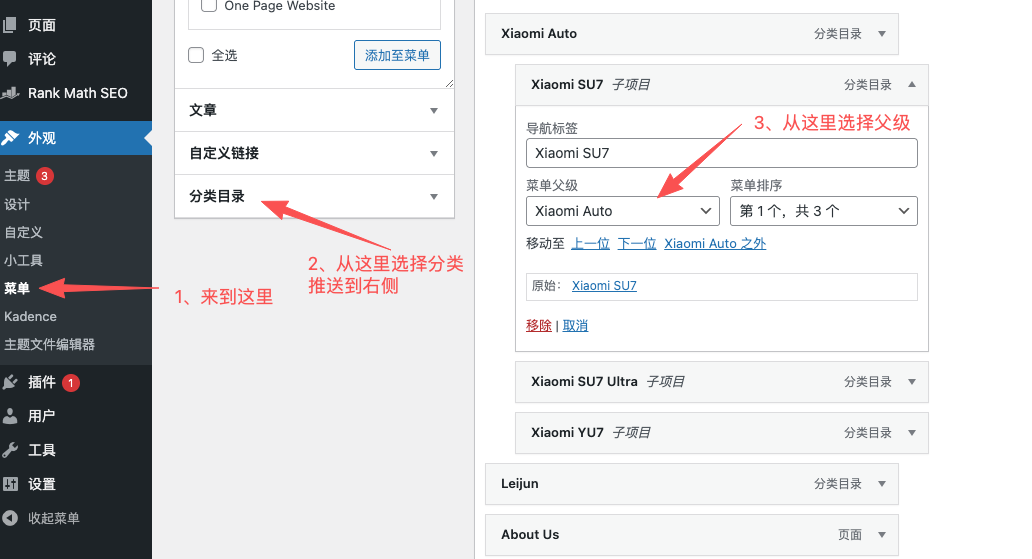Viewport: 1032px width, 559px height.
Task: Click the 添加至菜单 button
Action: click(x=397, y=55)
